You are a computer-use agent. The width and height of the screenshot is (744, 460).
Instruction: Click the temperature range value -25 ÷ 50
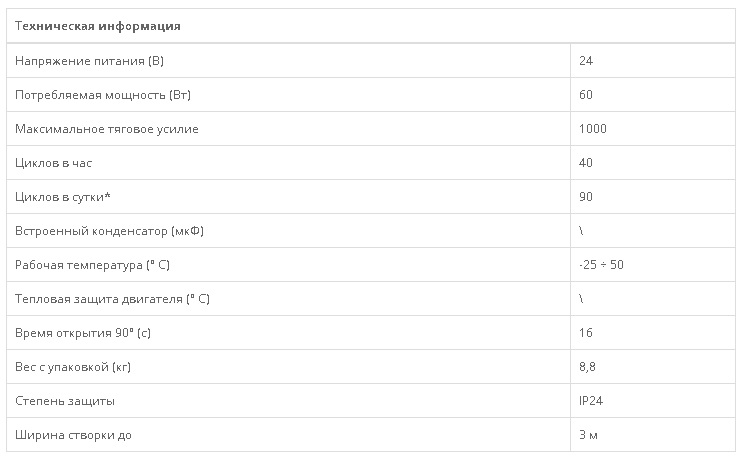tap(602, 265)
